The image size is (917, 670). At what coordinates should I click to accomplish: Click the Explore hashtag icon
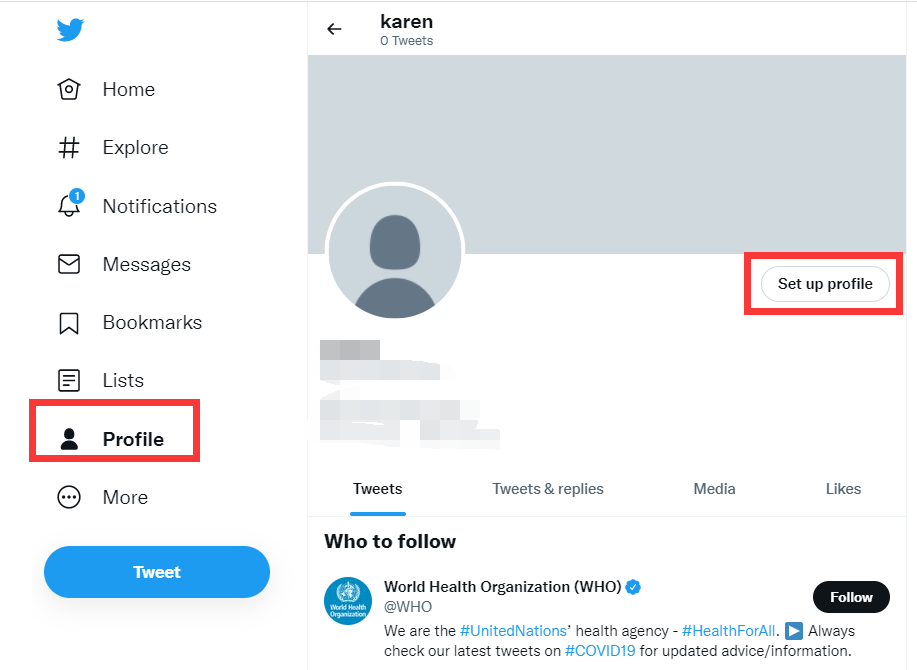click(69, 148)
